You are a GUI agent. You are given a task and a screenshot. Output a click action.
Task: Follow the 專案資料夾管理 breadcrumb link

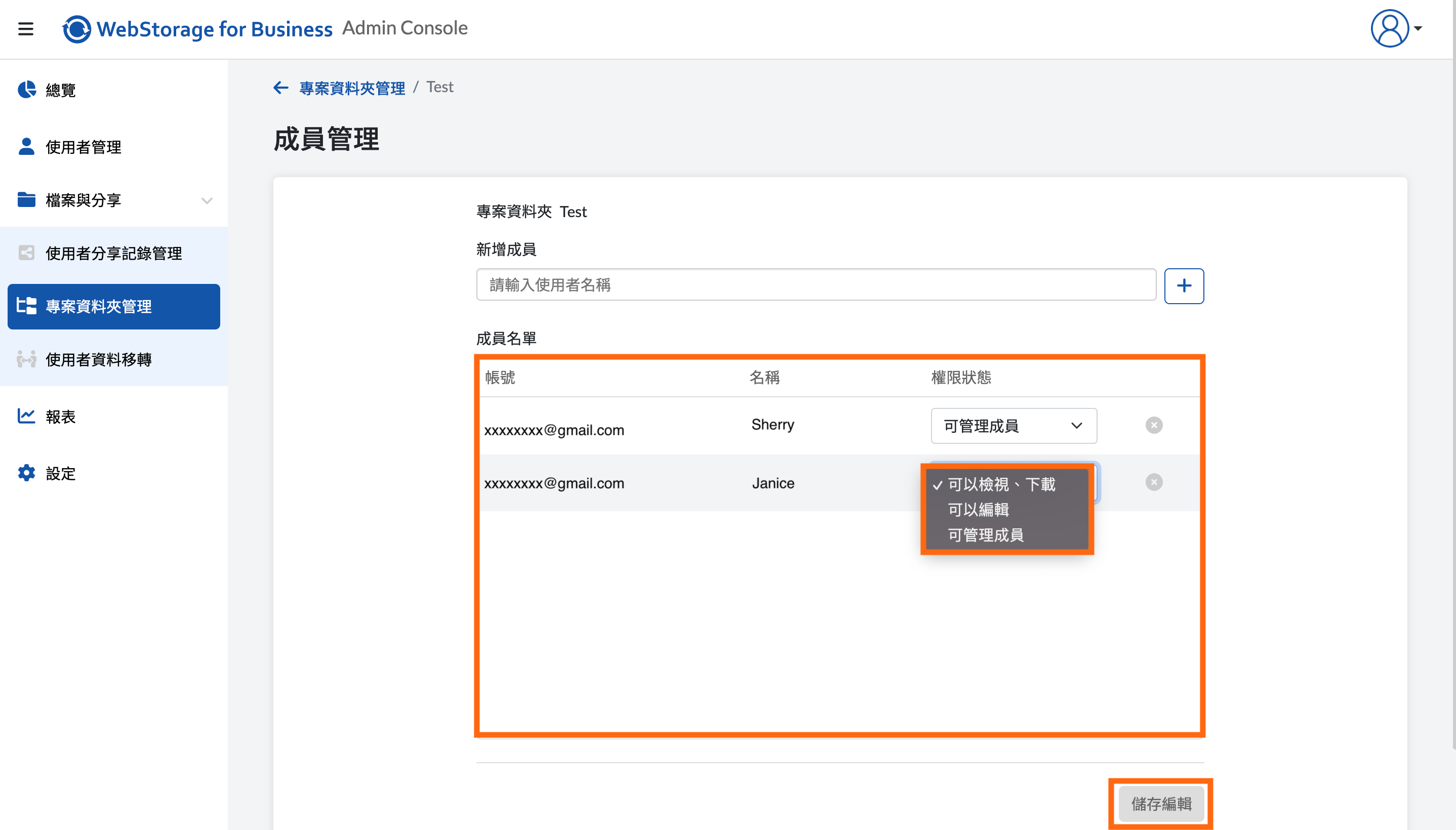pos(352,88)
